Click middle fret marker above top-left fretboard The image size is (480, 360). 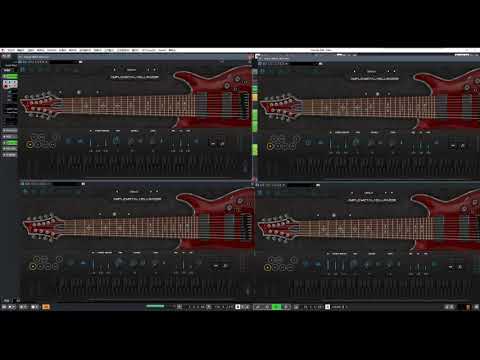pyautogui.click(x=79, y=92)
